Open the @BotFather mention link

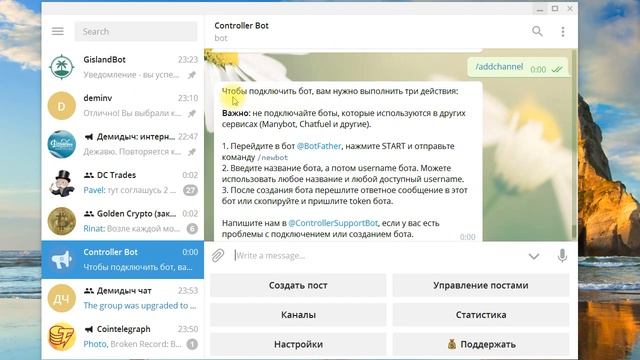click(x=319, y=146)
